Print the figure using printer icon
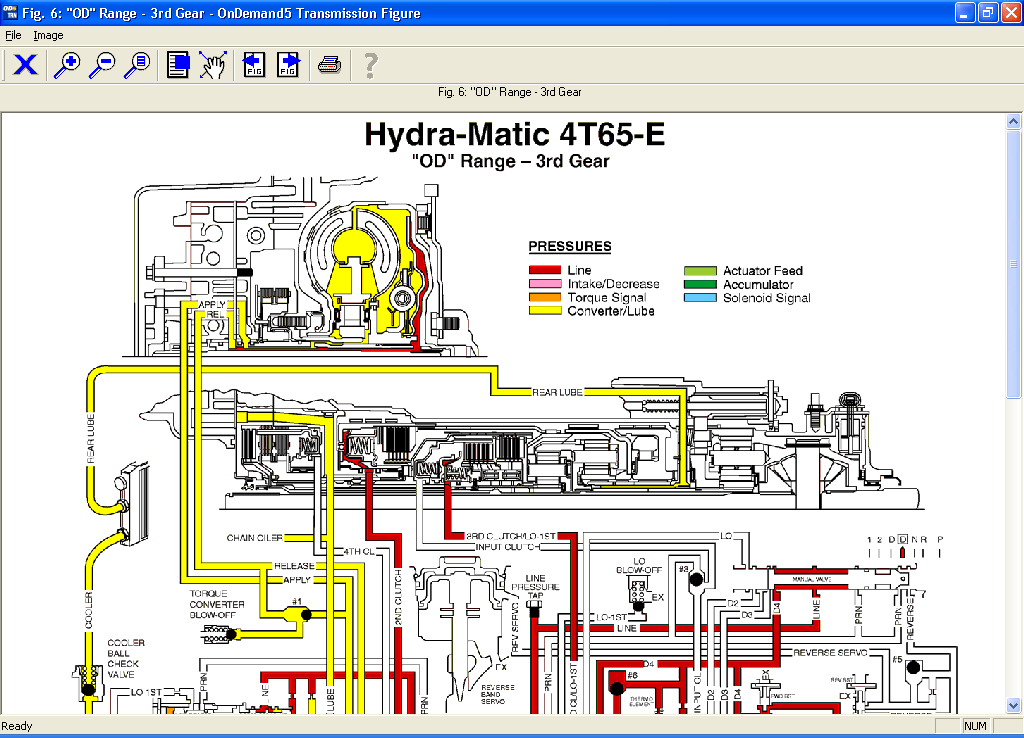The width and height of the screenshot is (1024, 738). 329,65
